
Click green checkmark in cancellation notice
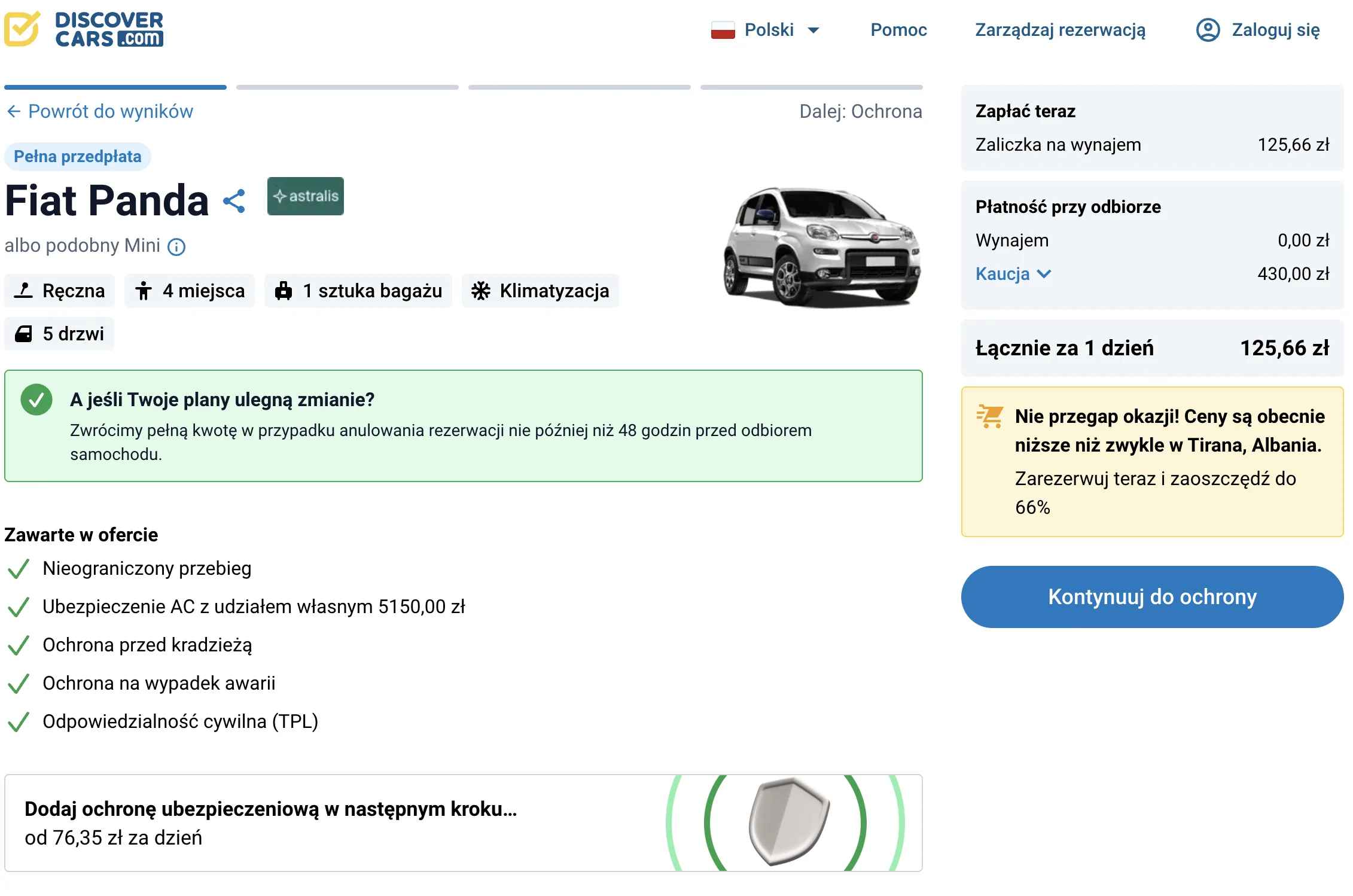[x=36, y=400]
